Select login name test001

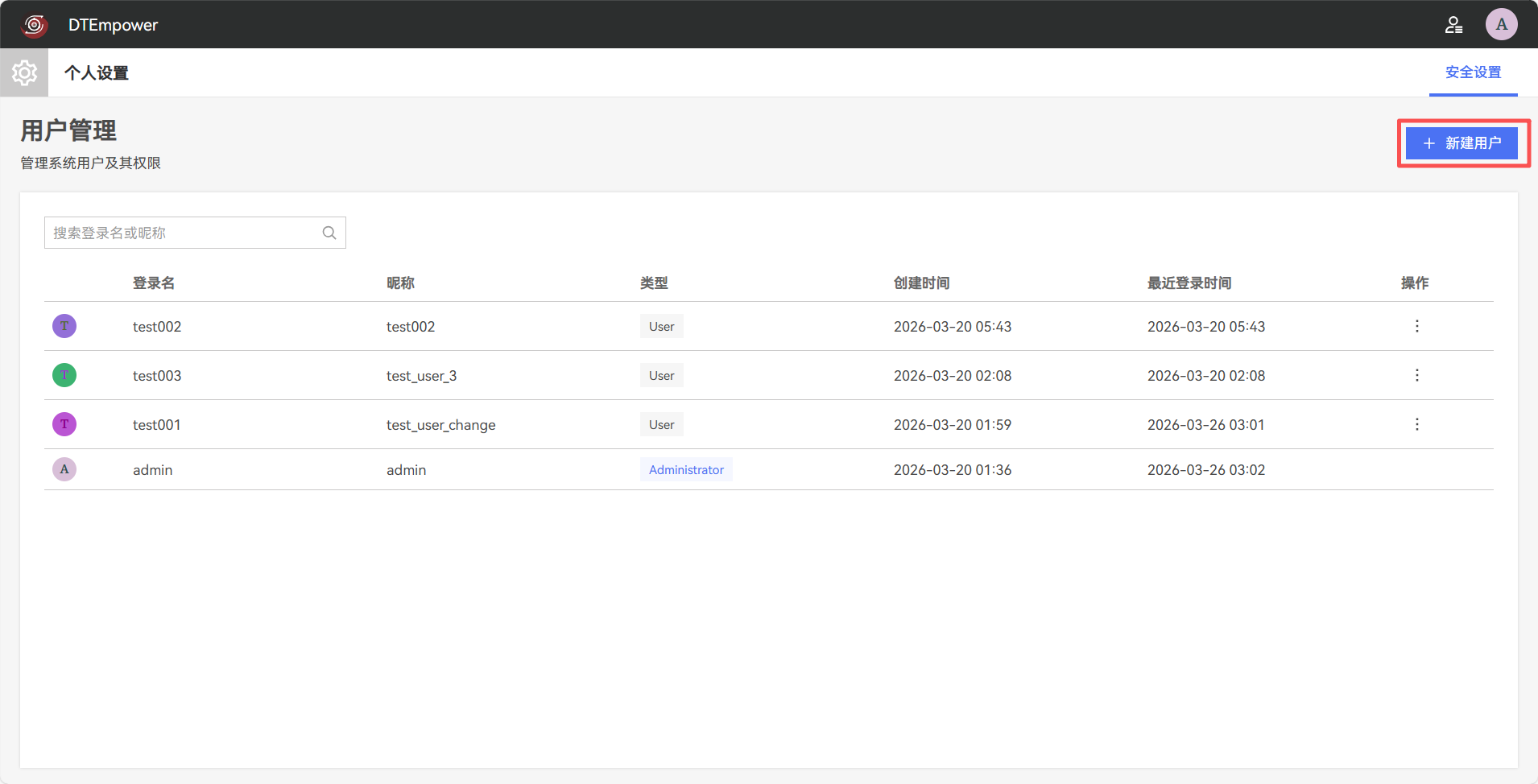point(156,425)
